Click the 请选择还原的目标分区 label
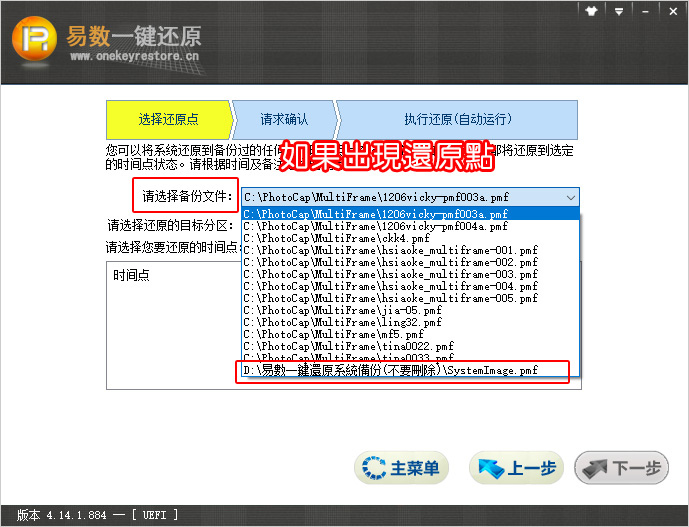689x527 pixels. tap(170, 226)
